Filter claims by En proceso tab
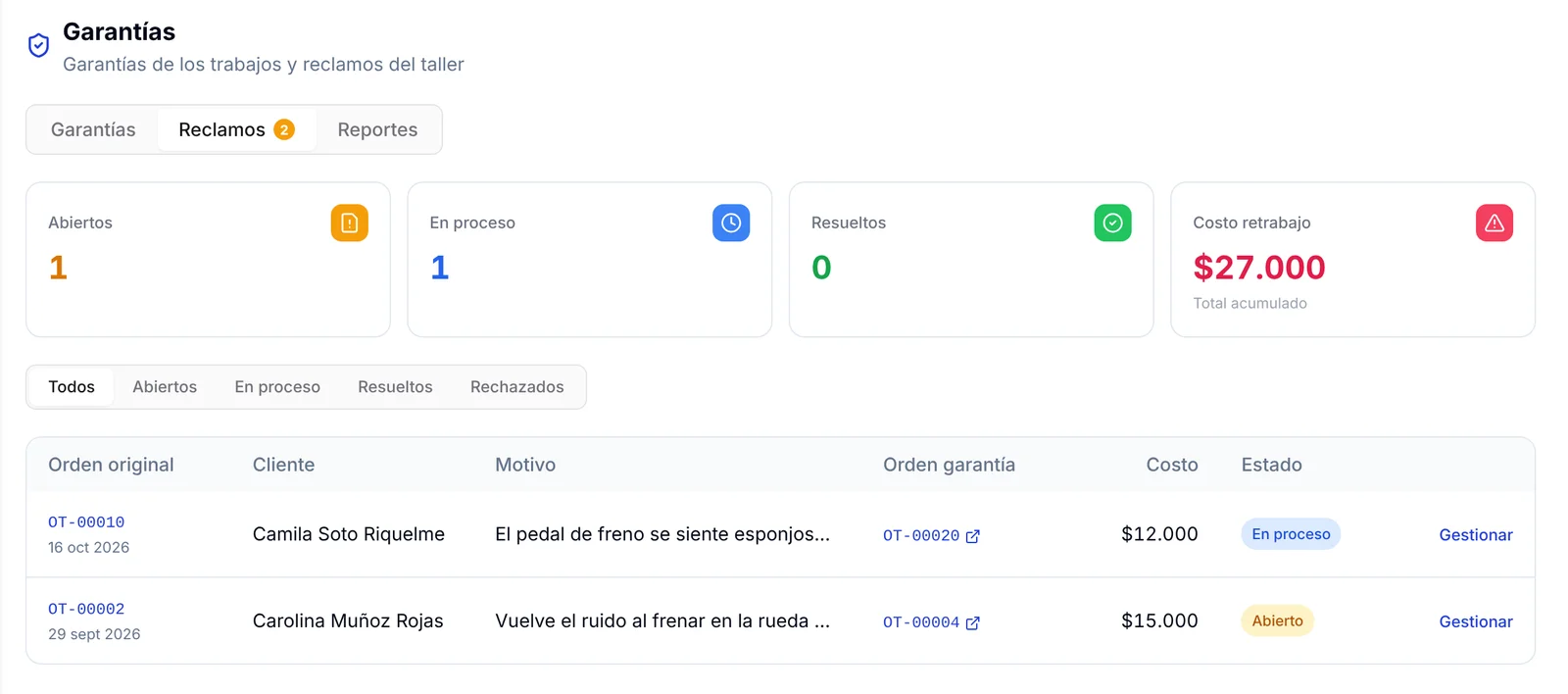1568x694 pixels. pos(277,387)
